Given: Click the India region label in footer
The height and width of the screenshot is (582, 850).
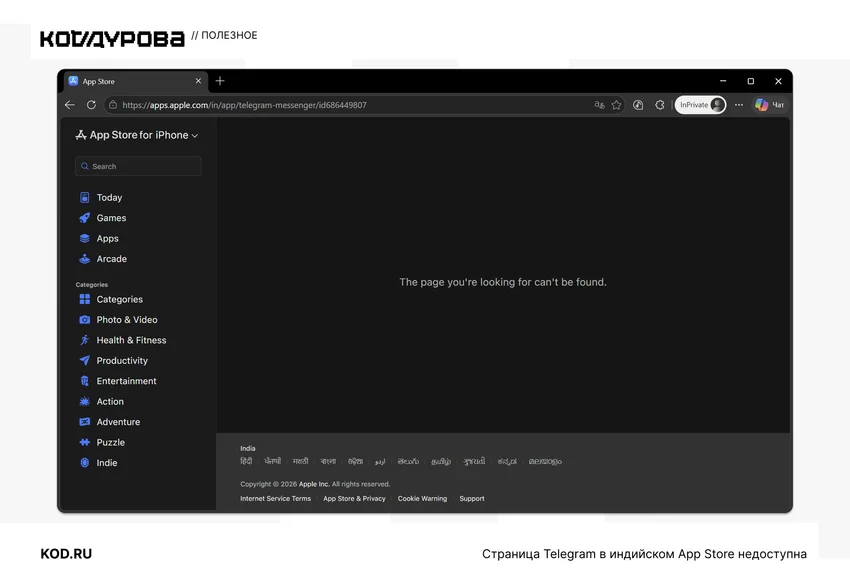Looking at the screenshot, I should click(248, 448).
